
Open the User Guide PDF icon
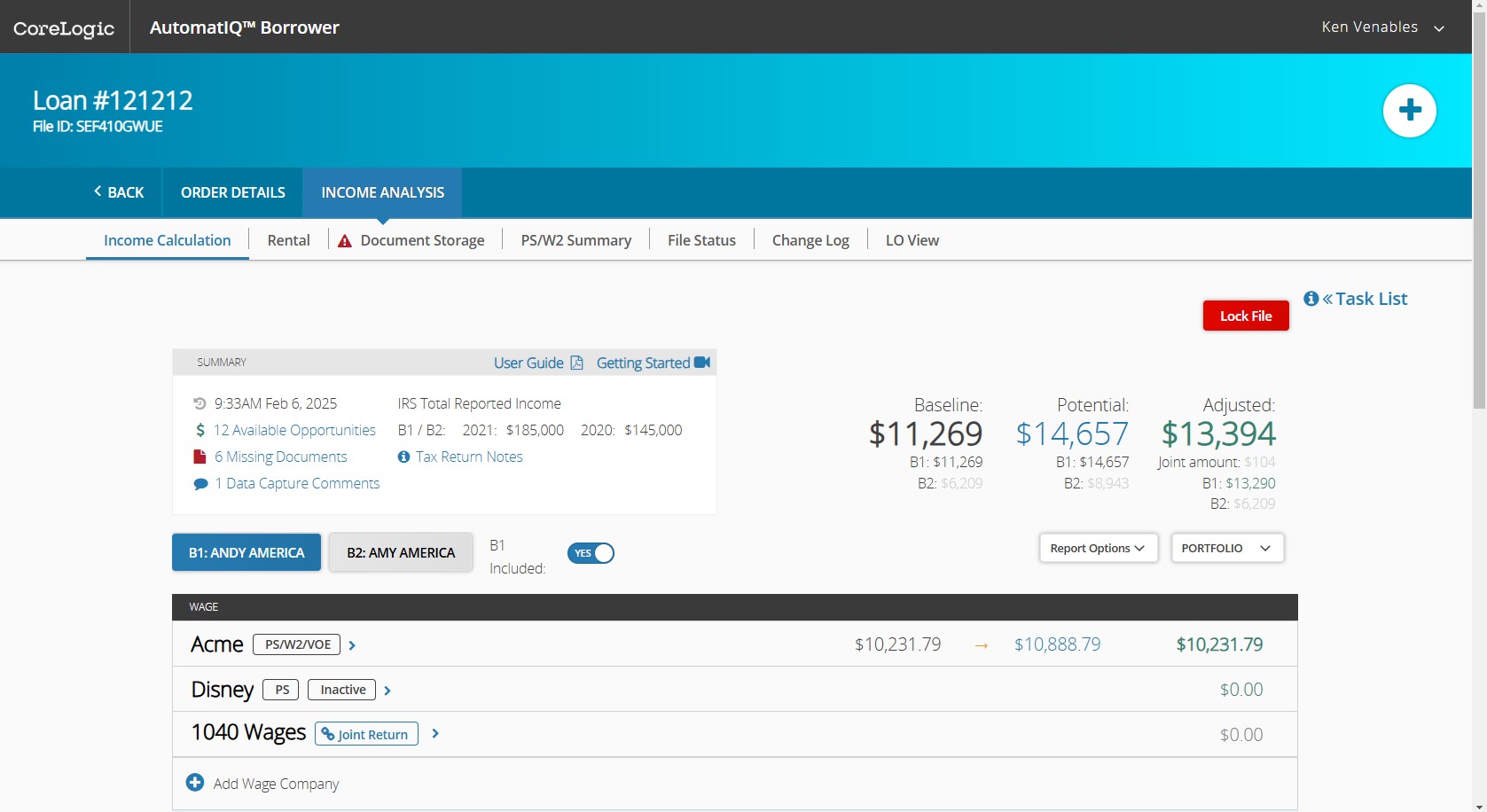coord(576,363)
